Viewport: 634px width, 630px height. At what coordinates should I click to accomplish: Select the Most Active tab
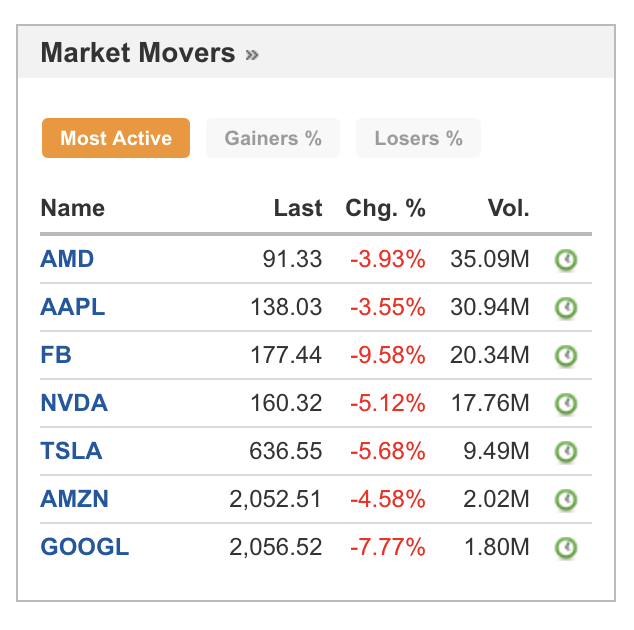[116, 138]
